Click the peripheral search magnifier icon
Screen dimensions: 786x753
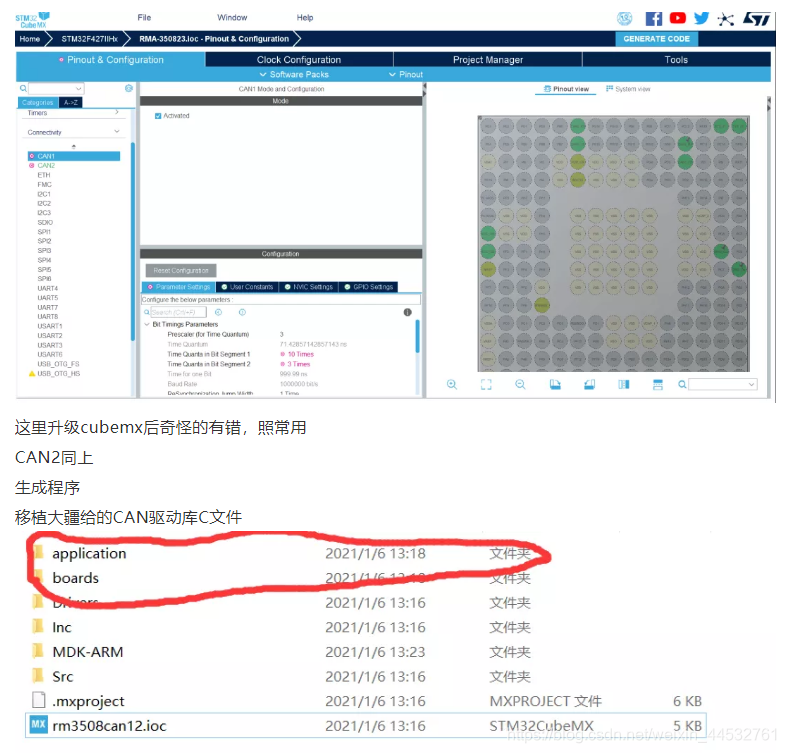(23, 88)
